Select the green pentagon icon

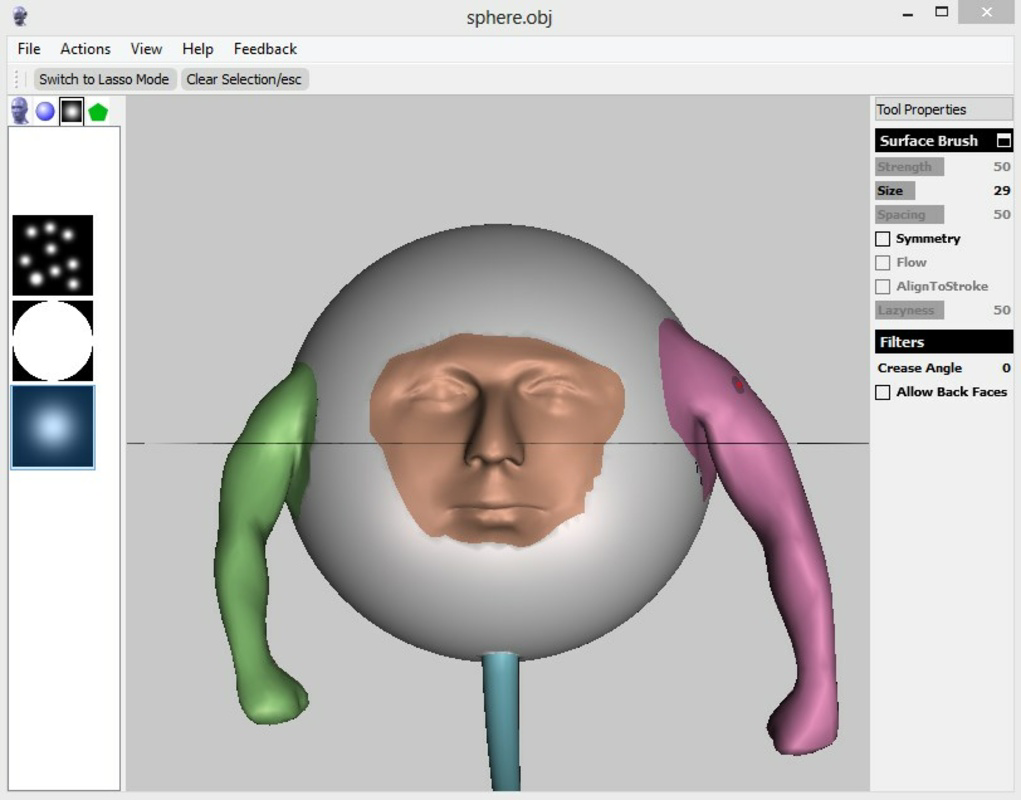click(97, 111)
